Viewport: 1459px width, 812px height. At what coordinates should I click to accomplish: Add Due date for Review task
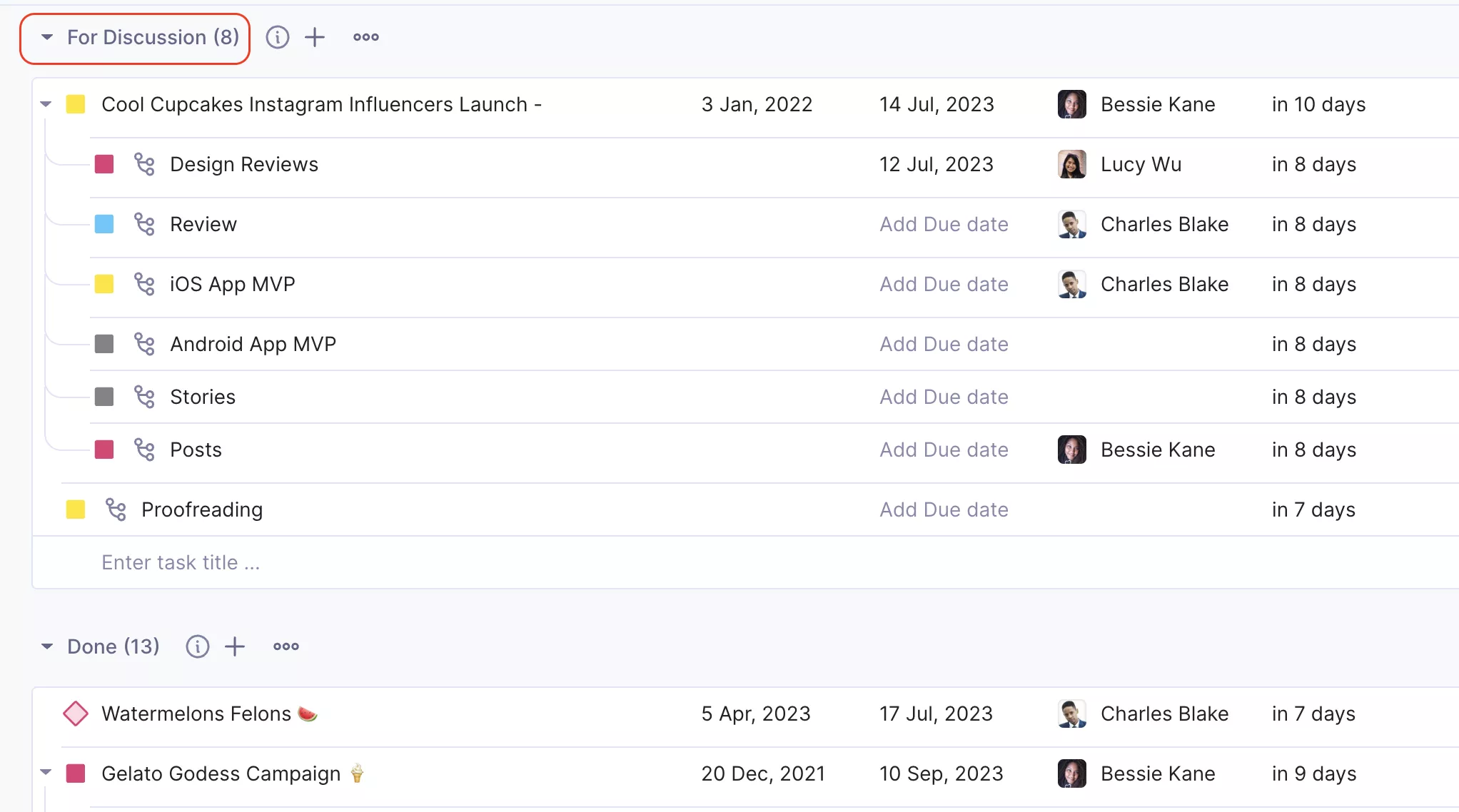[x=944, y=224]
